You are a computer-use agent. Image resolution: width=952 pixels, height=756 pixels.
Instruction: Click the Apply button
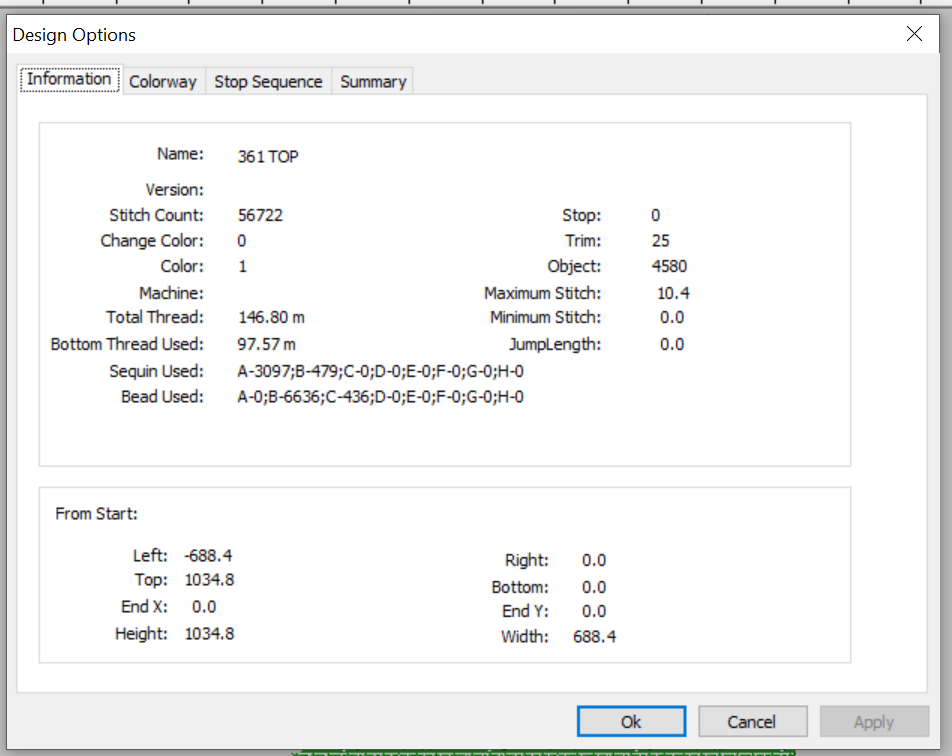pos(874,721)
